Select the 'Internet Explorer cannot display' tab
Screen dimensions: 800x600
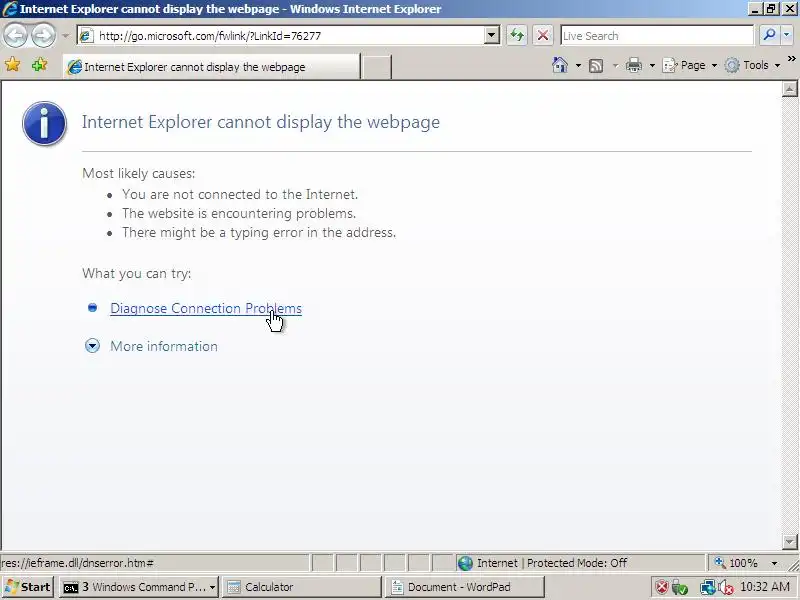pos(211,67)
